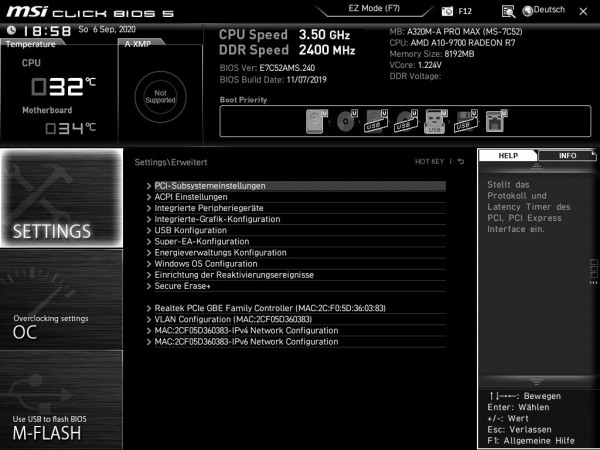Toggle the A-XMP circular button
This screenshot has width=600, height=450.
[160, 97]
